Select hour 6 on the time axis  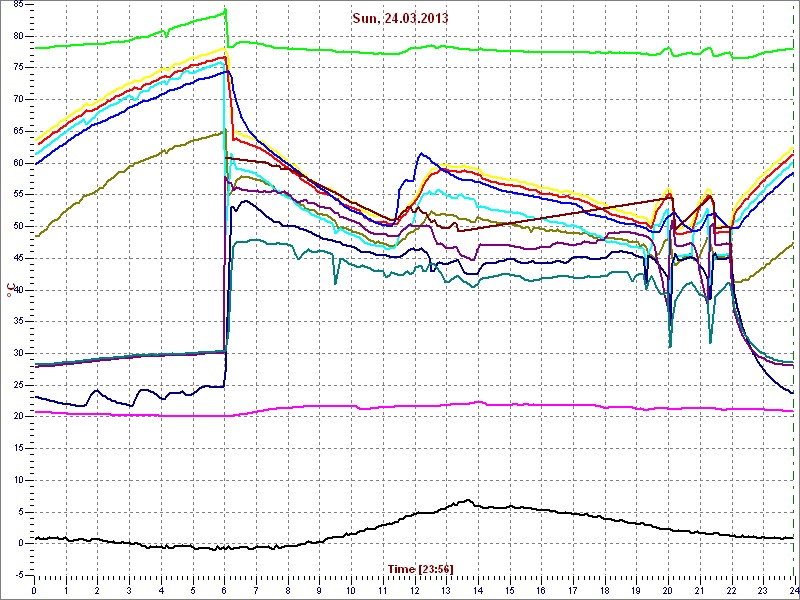tap(224, 589)
